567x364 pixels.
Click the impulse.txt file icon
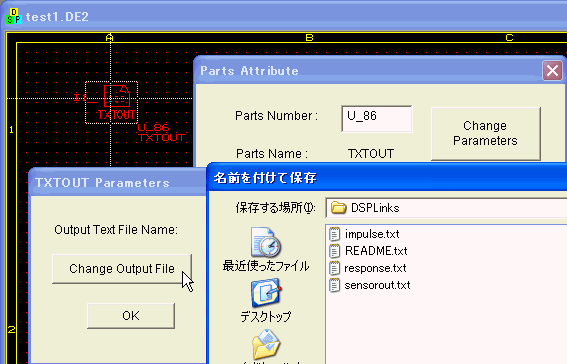coord(334,234)
